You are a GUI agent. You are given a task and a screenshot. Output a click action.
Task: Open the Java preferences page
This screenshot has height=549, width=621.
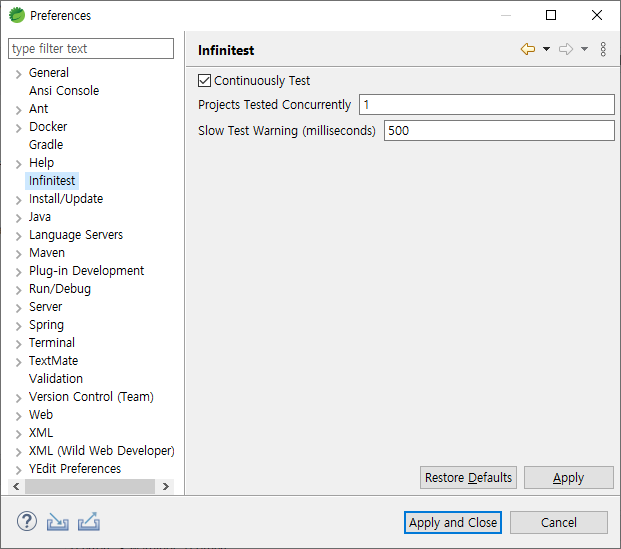[x=40, y=217]
